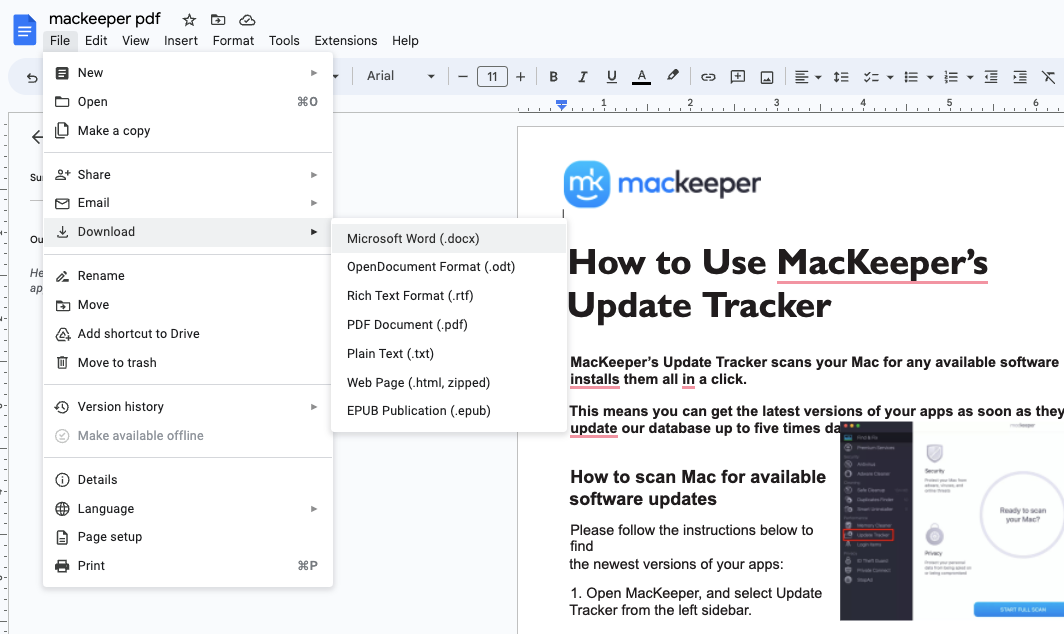The height and width of the screenshot is (634, 1064).
Task: Increase font size with plus button
Action: 520,77
